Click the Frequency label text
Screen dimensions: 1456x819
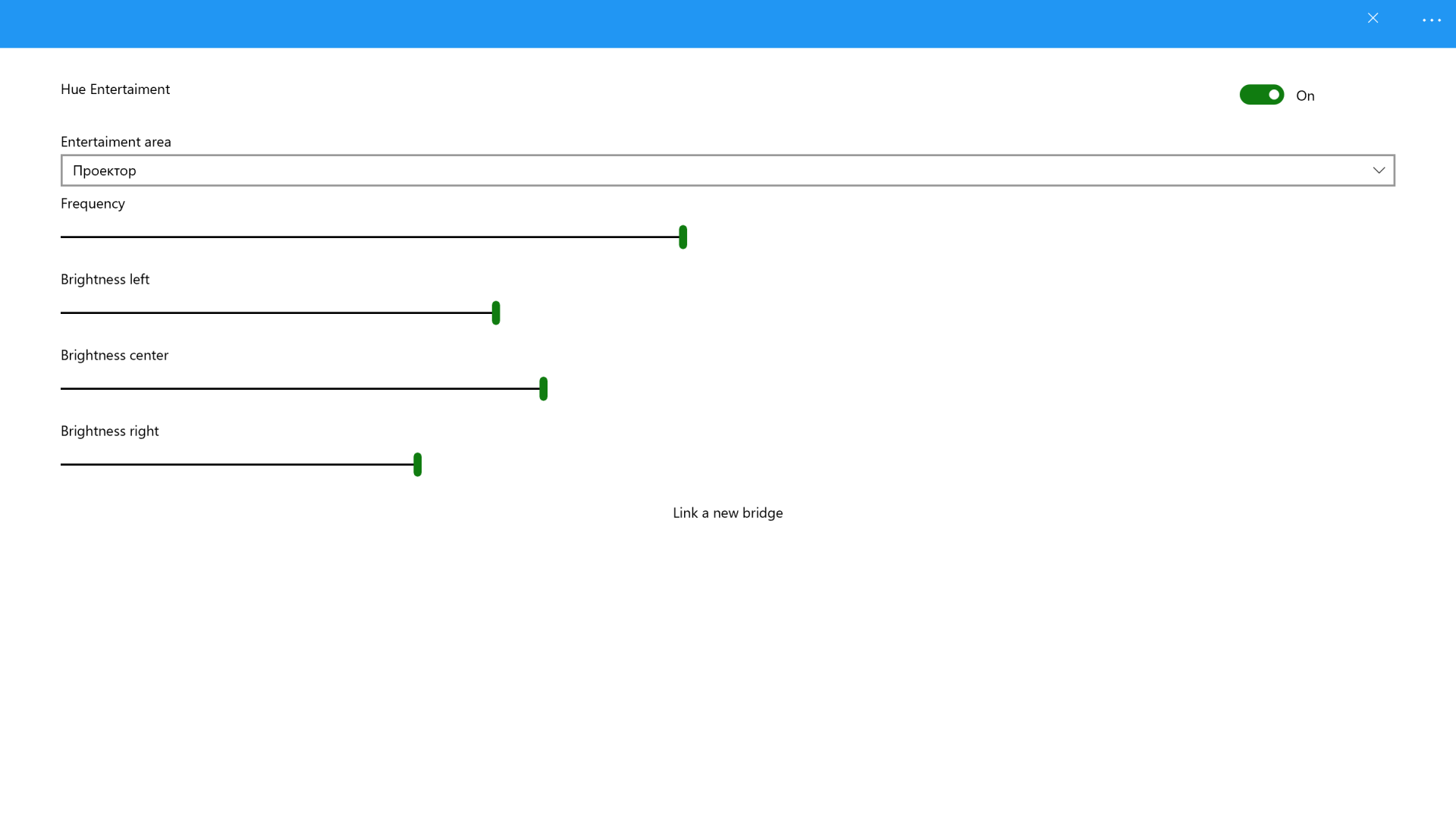pyautogui.click(x=93, y=203)
